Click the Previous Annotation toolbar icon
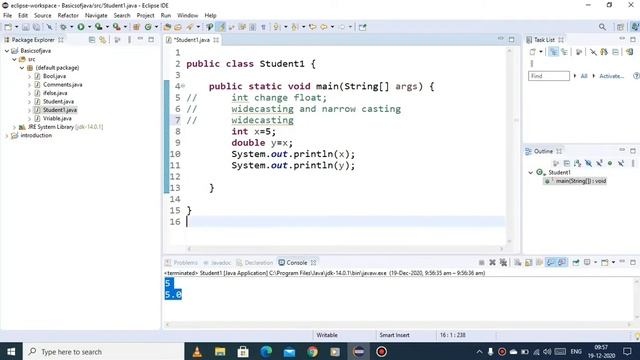The height and width of the screenshot is (360, 640). coord(295,27)
